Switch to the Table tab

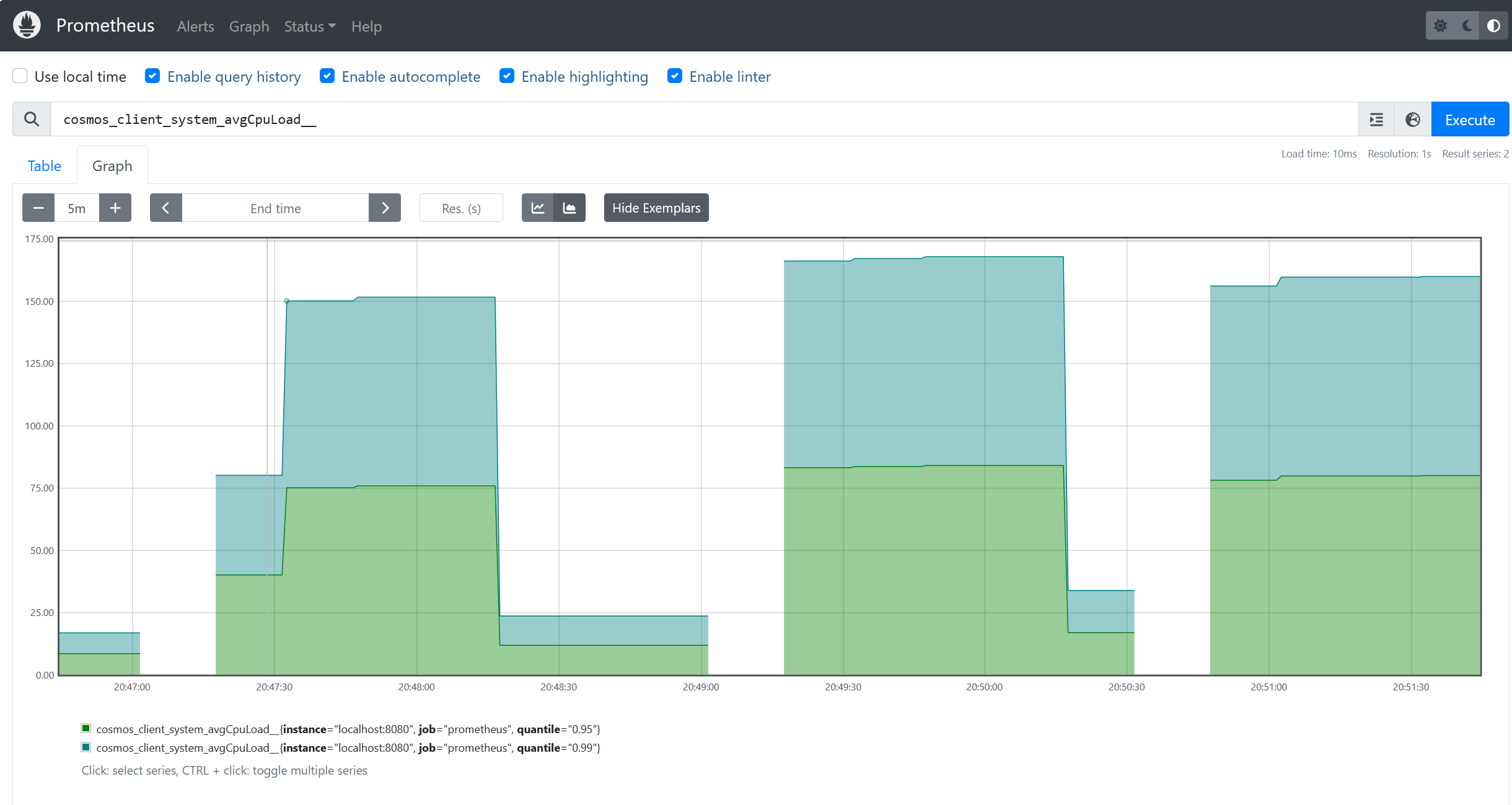[45, 166]
